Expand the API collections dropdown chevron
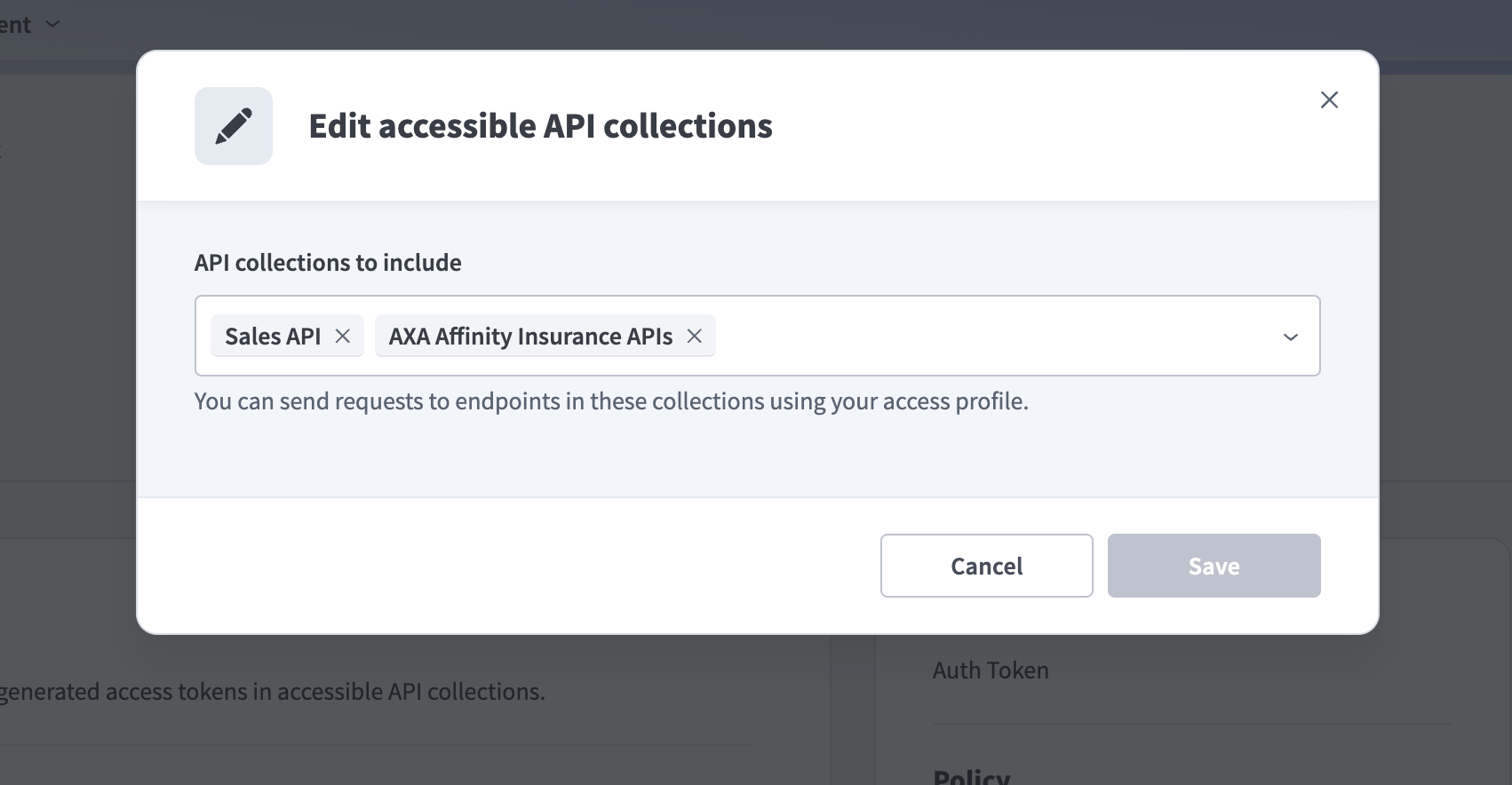 point(1291,337)
